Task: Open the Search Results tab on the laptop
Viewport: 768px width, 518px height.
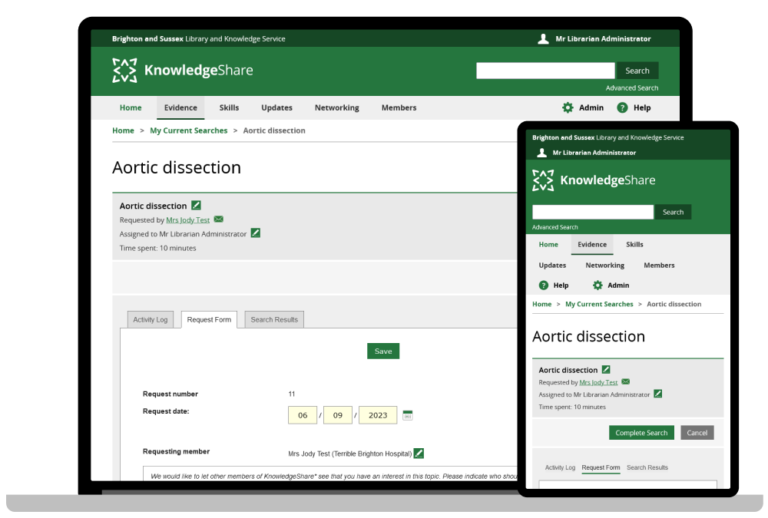Action: pyautogui.click(x=274, y=320)
